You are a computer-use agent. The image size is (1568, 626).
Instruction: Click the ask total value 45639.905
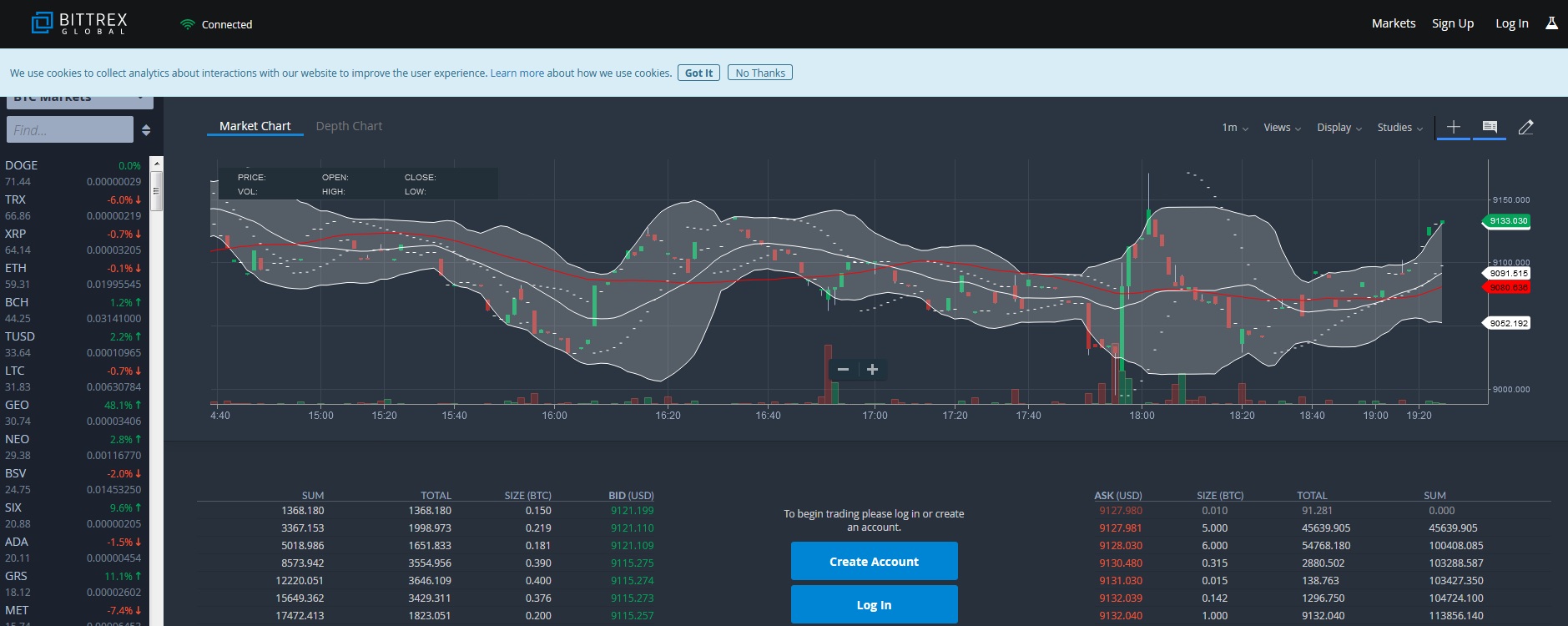1326,528
